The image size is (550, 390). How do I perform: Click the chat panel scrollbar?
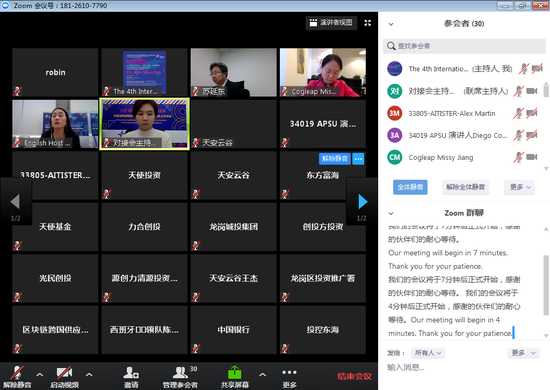click(546, 285)
